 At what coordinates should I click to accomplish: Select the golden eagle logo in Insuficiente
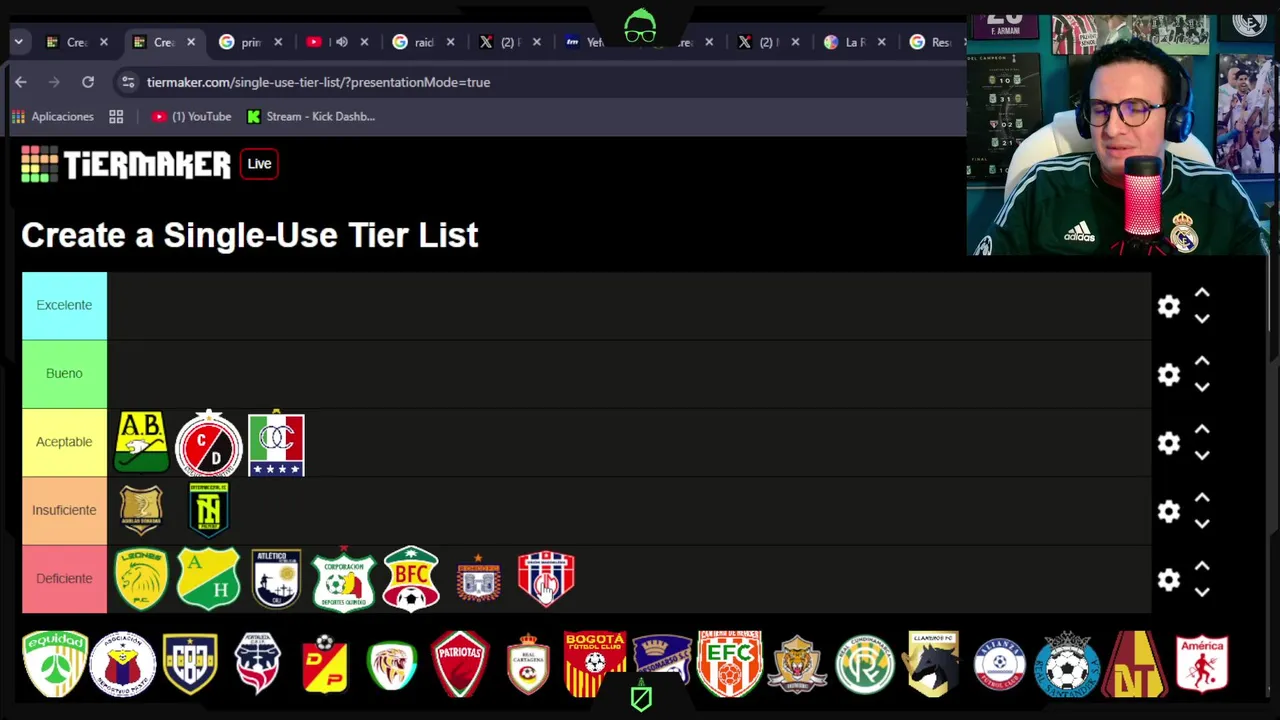click(x=141, y=510)
